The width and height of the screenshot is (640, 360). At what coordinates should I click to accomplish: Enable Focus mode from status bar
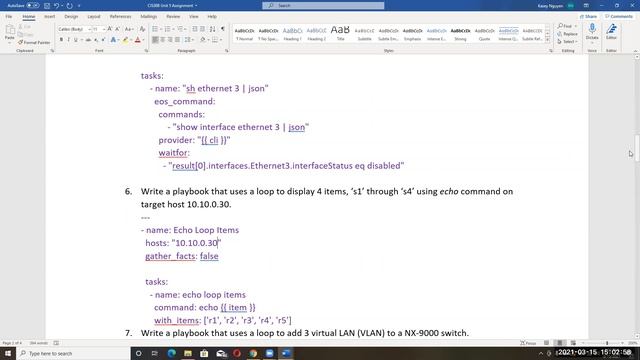pyautogui.click(x=528, y=343)
